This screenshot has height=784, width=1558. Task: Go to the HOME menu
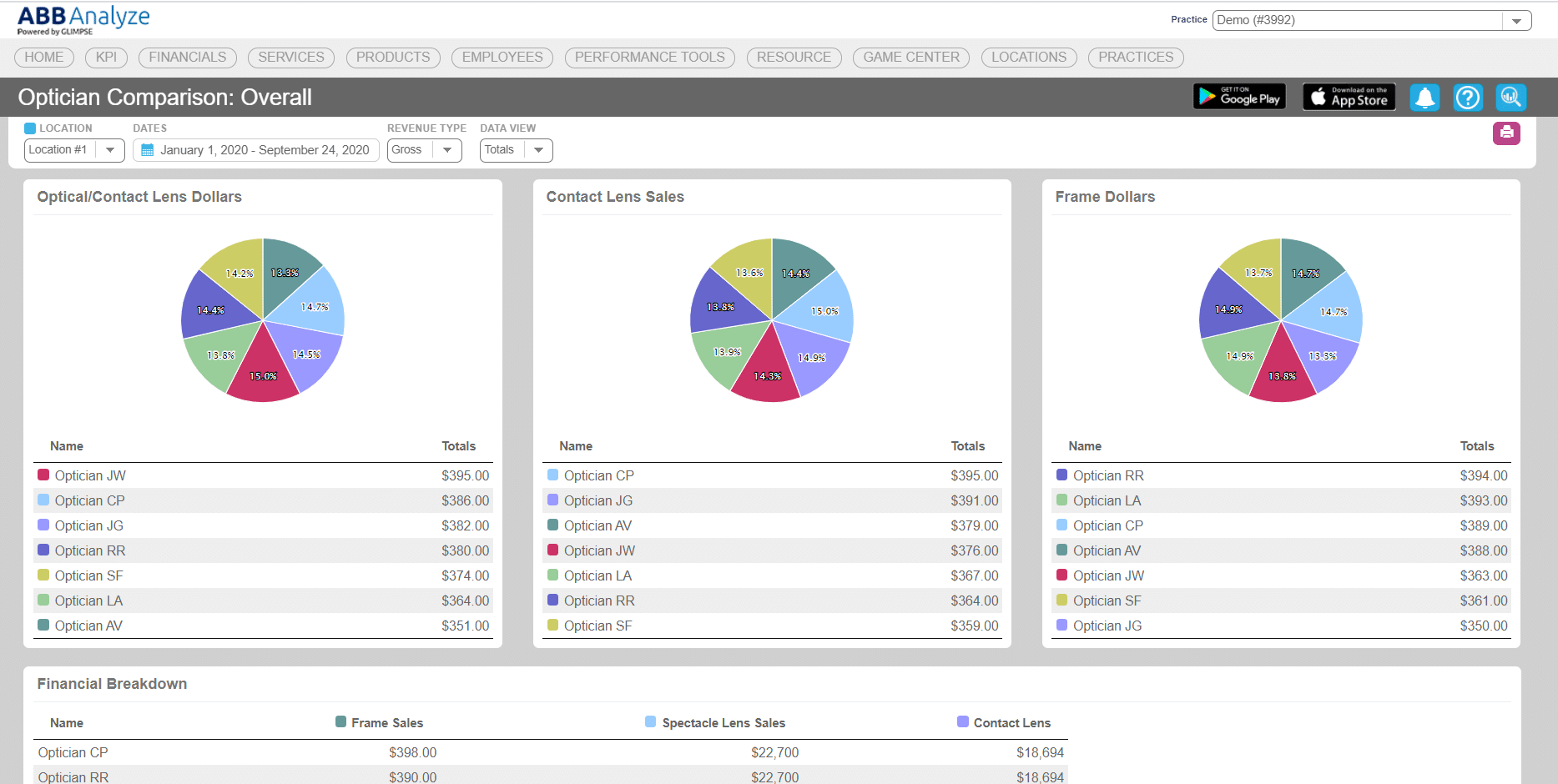(44, 58)
